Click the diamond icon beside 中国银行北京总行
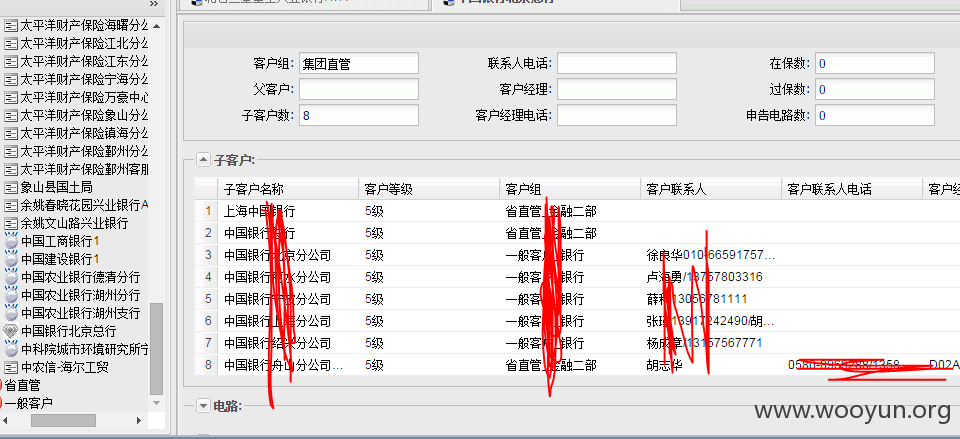This screenshot has width=960, height=439. tap(11, 331)
